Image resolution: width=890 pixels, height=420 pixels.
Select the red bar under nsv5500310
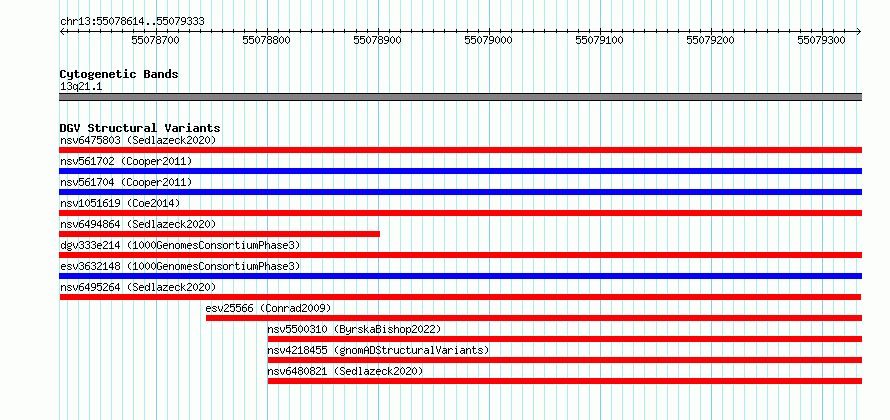(565, 339)
